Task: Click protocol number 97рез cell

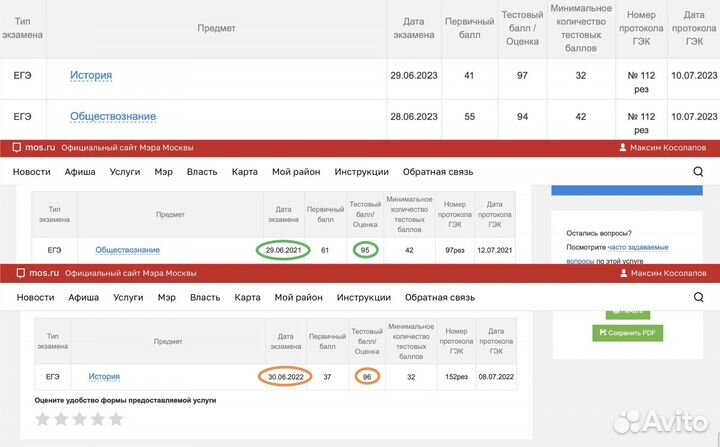Action: pyautogui.click(x=455, y=250)
